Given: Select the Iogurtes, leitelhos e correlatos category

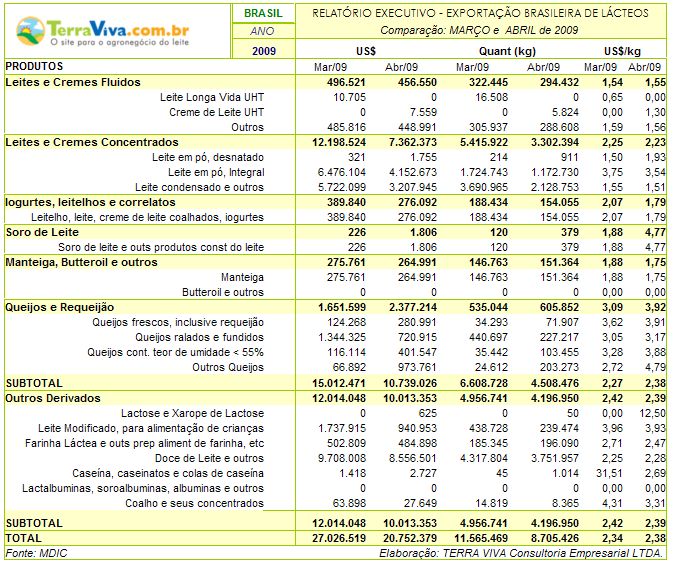Looking at the screenshot, I should (x=90, y=202).
